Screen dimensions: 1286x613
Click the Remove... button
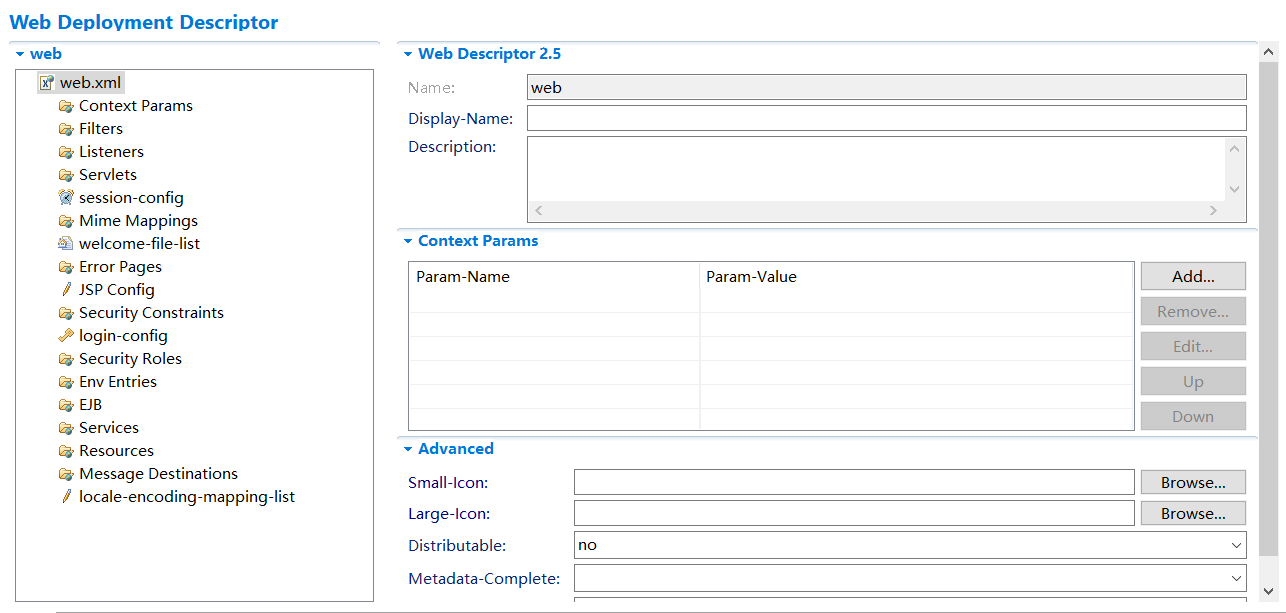[x=1193, y=311]
